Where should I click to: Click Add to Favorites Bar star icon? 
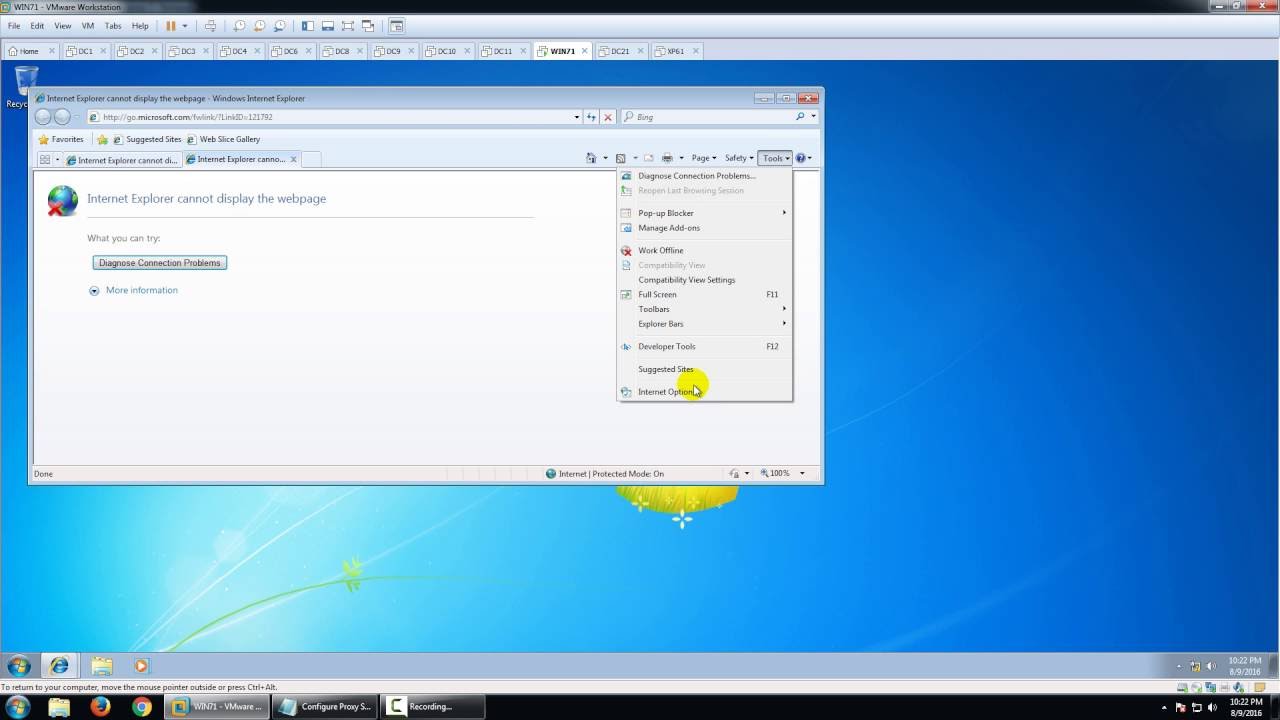click(x=102, y=139)
